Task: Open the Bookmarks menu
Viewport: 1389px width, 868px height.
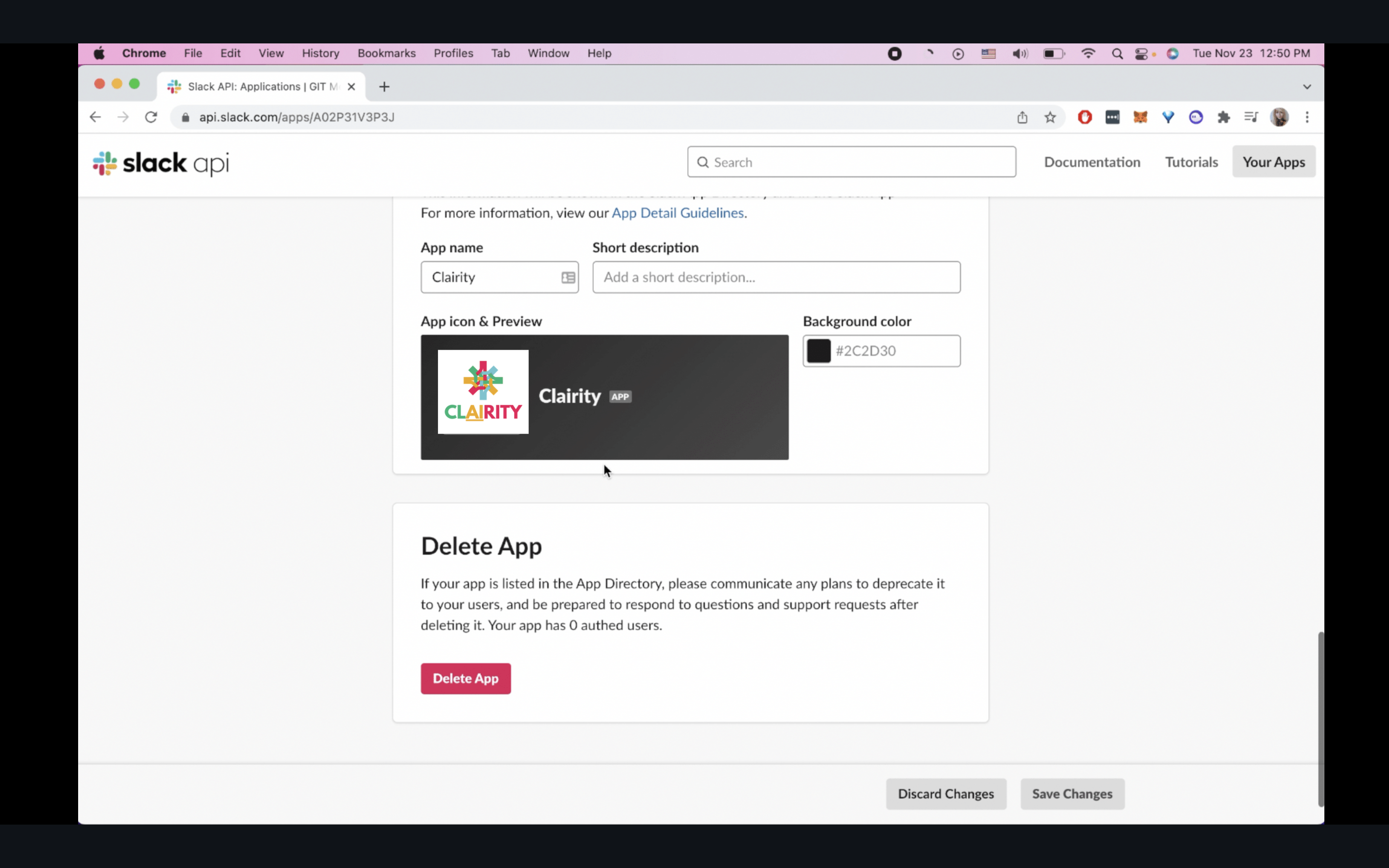Action: 386,54
